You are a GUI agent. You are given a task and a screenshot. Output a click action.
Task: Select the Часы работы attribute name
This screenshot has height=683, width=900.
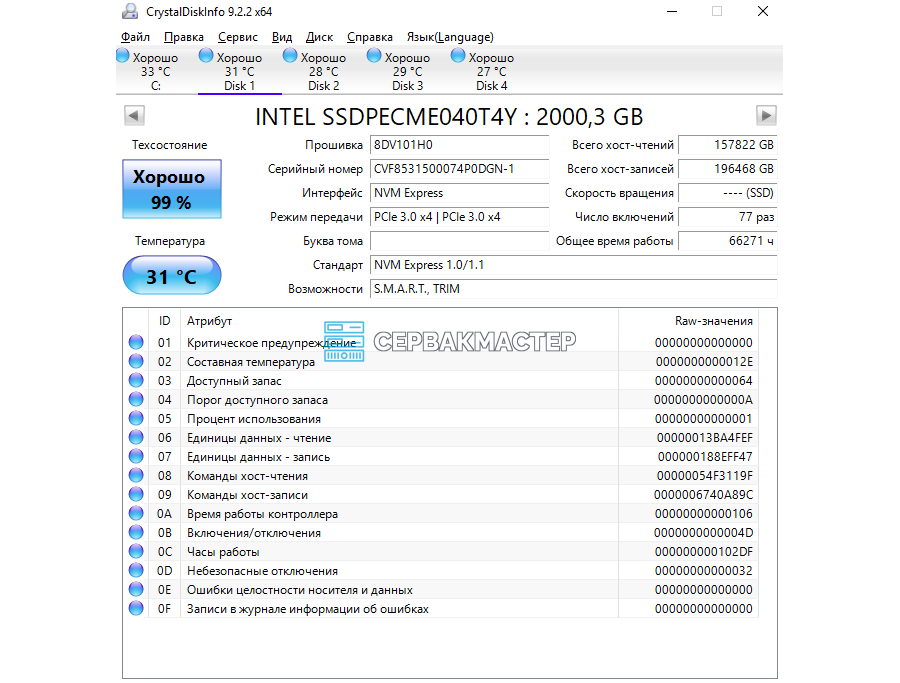[223, 552]
